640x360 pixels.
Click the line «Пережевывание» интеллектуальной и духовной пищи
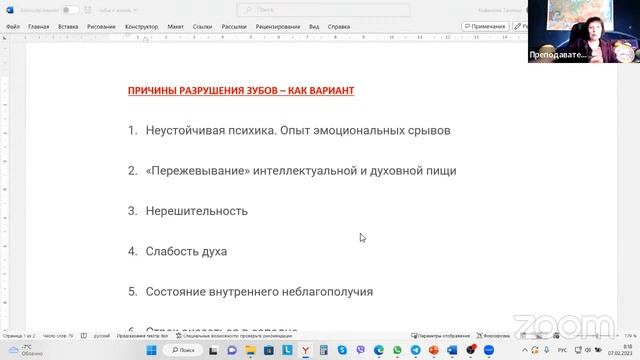[x=301, y=171]
